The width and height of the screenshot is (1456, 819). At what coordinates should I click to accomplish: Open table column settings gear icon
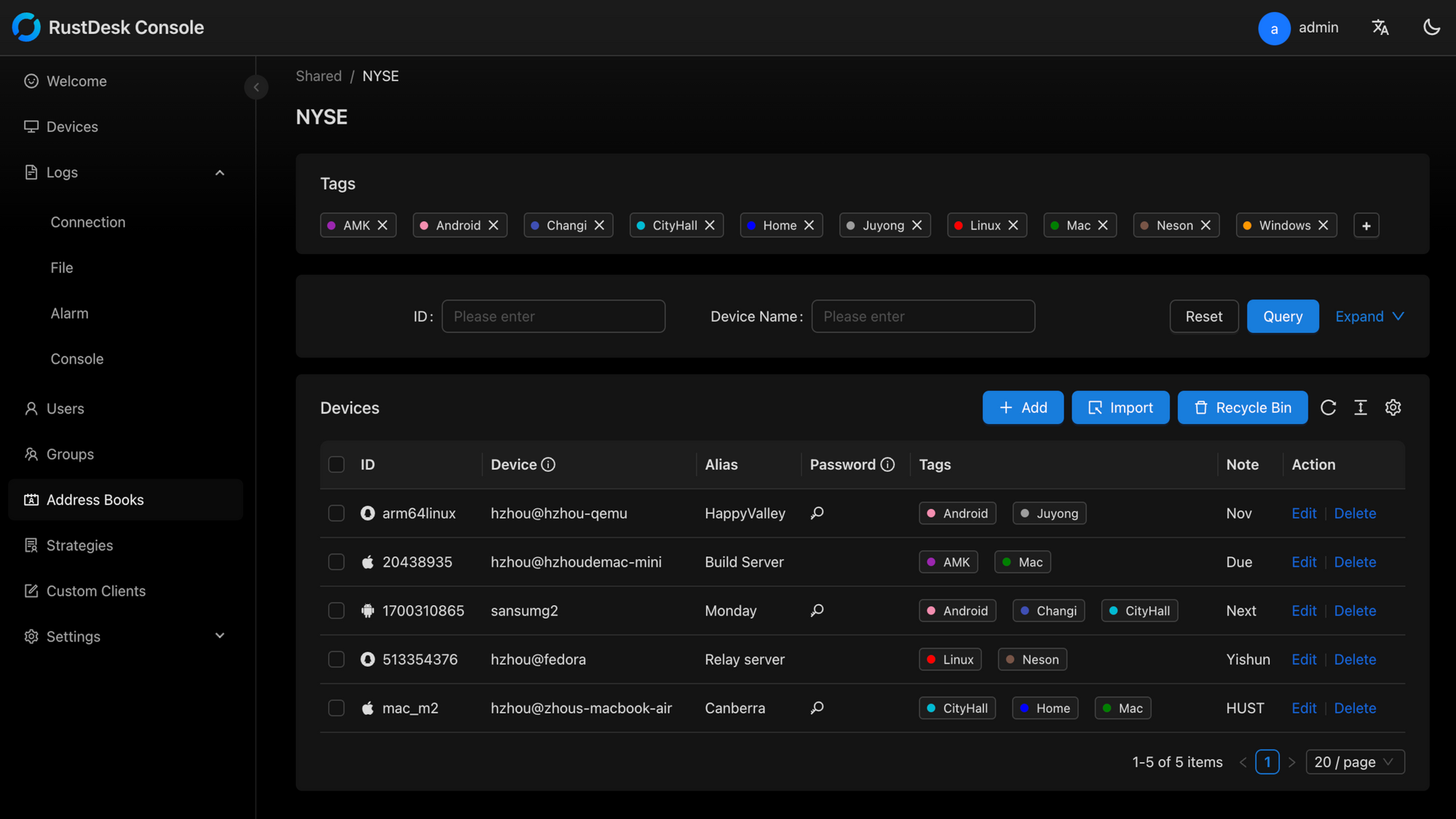(x=1393, y=408)
